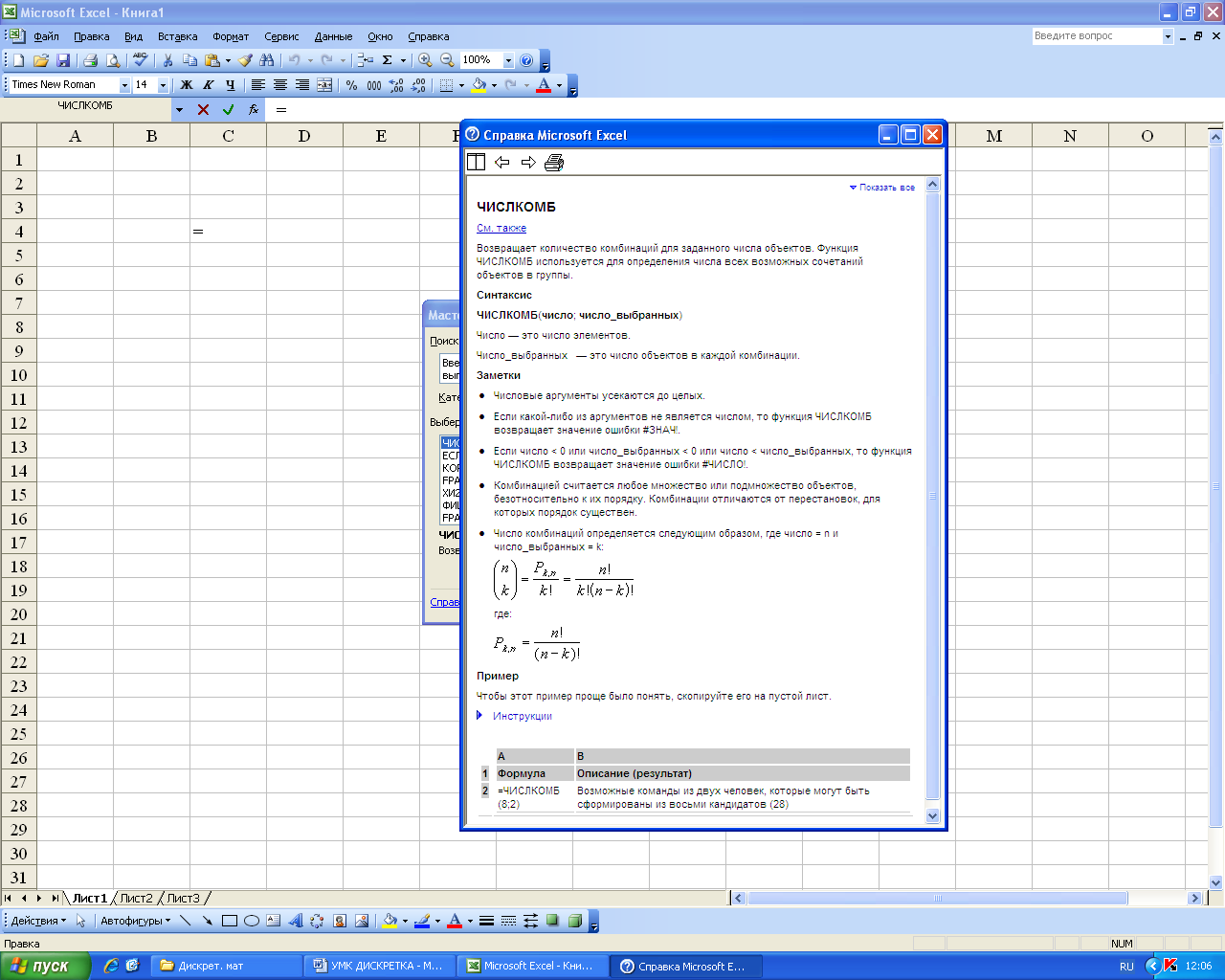Screen dimensions: 1225x980
Task: Expand the Автофигуры menu
Action: pos(135,921)
